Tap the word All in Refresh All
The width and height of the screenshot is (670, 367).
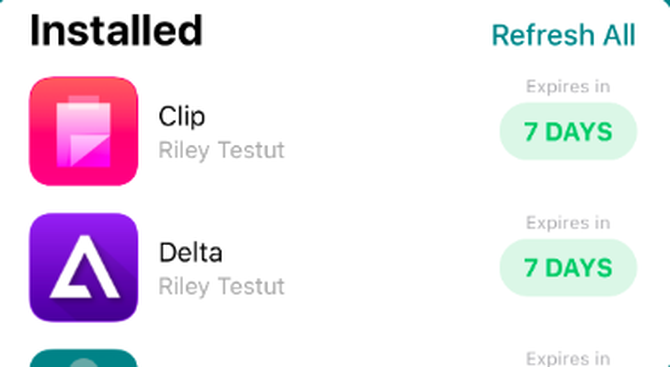(x=619, y=35)
